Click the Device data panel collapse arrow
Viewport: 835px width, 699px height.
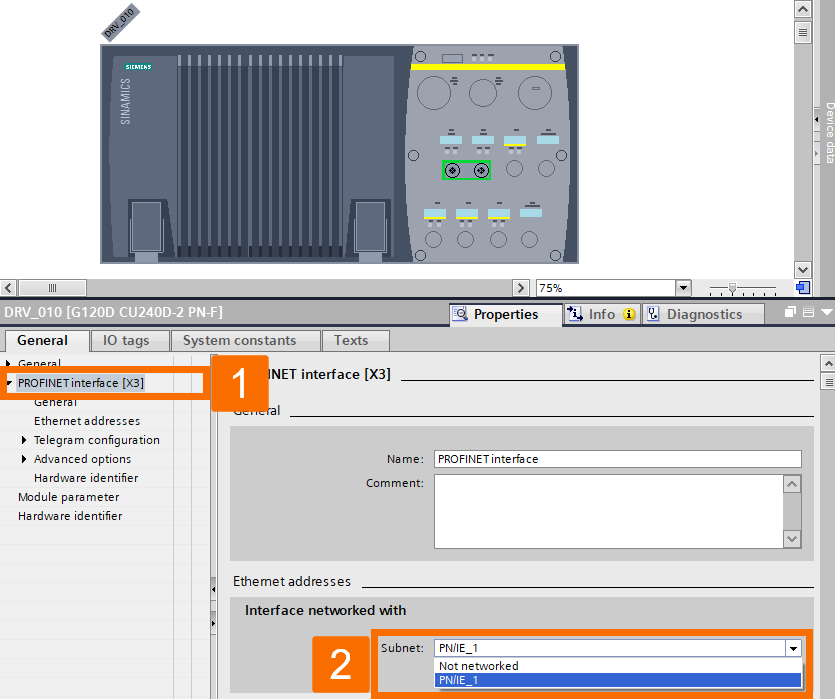pyautogui.click(x=817, y=120)
